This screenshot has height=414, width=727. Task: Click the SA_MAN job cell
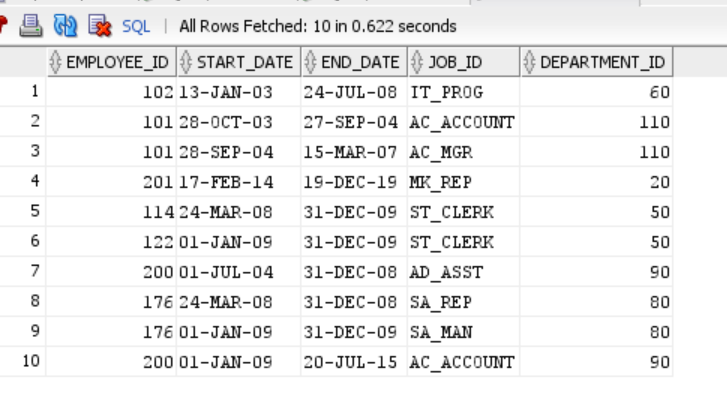pos(464,332)
